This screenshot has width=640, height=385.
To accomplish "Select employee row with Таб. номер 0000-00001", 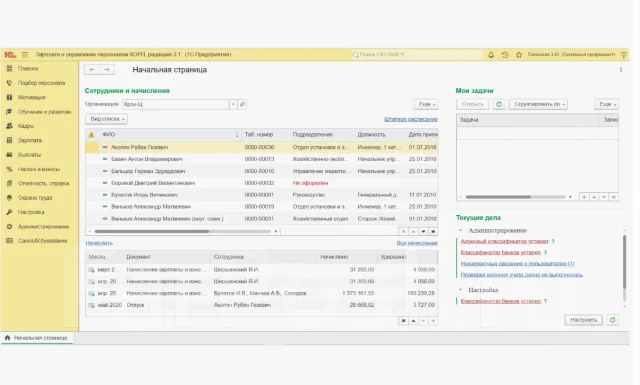I will [262, 195].
